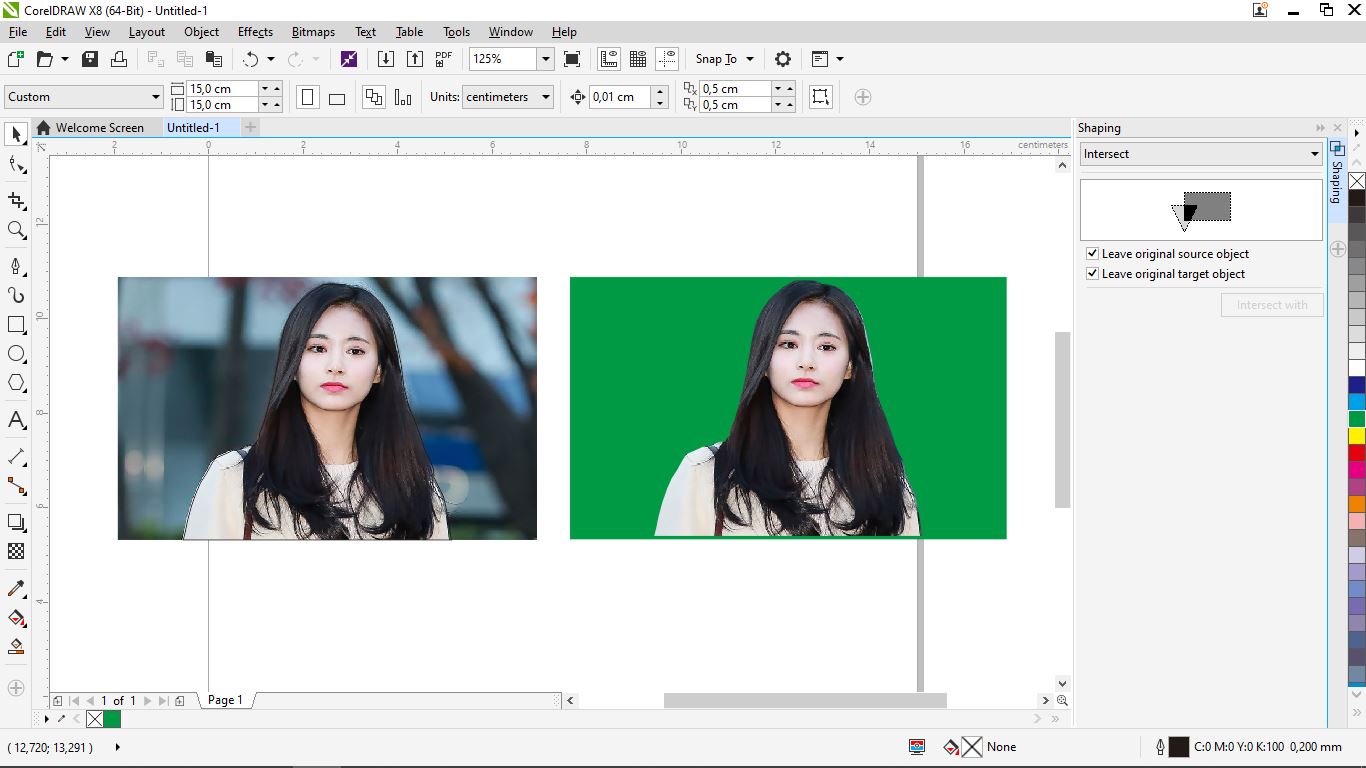The height and width of the screenshot is (768, 1366).
Task: Click the Intersect with button
Action: [x=1271, y=305]
